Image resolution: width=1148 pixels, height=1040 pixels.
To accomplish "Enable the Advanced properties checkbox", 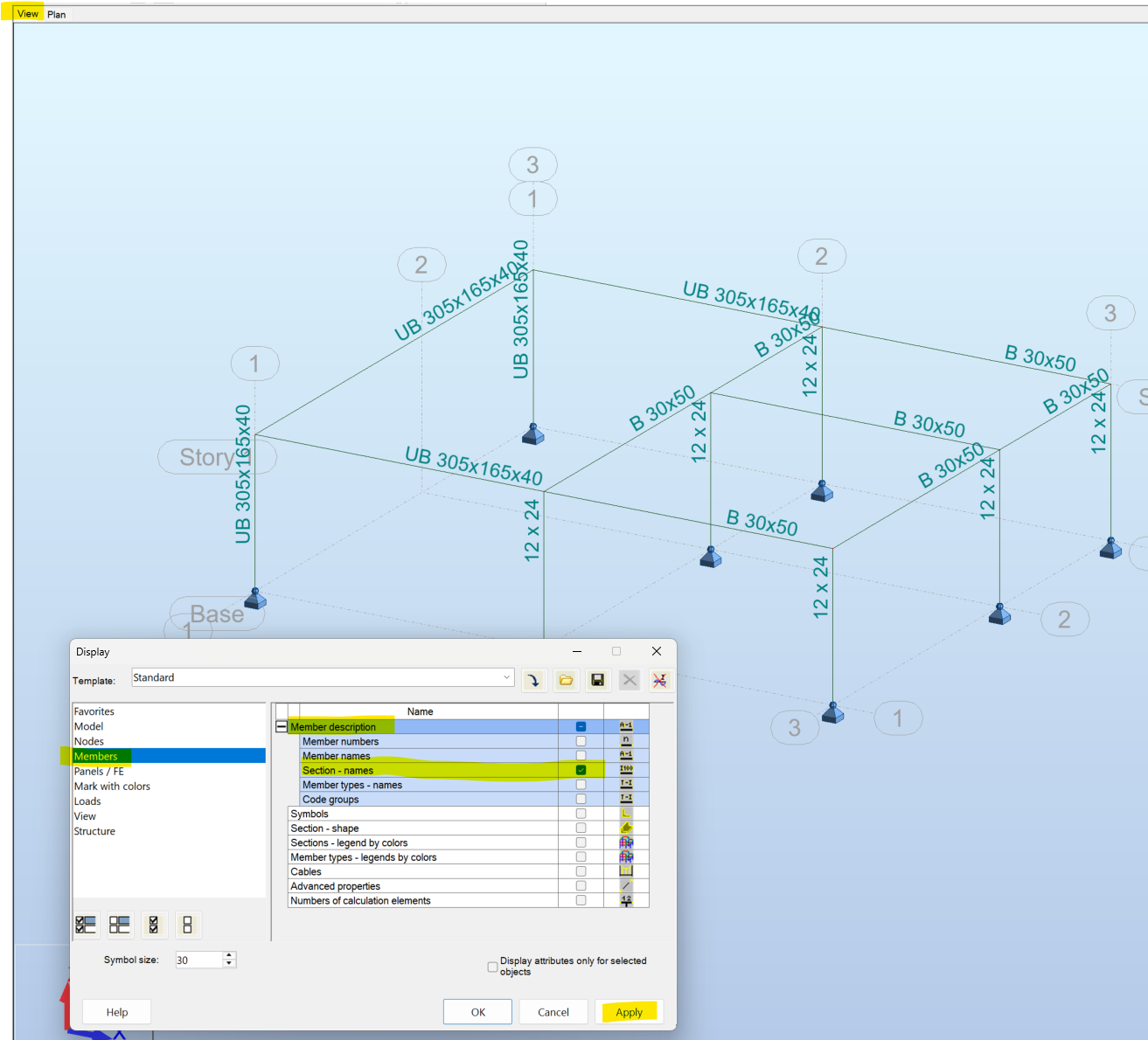I will 581,886.
